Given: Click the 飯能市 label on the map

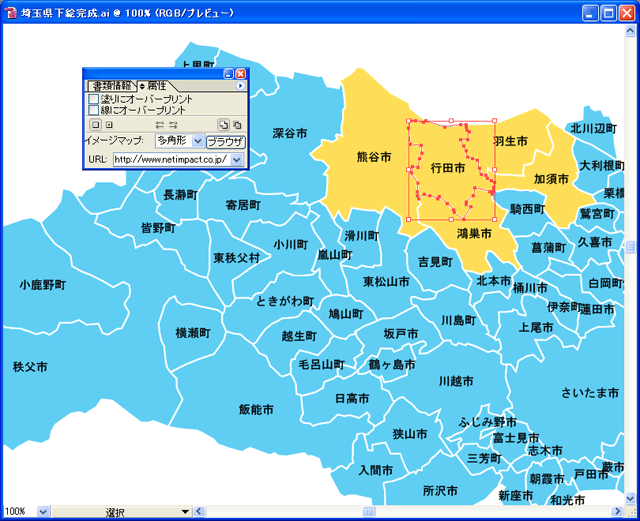Looking at the screenshot, I should coord(256,409).
